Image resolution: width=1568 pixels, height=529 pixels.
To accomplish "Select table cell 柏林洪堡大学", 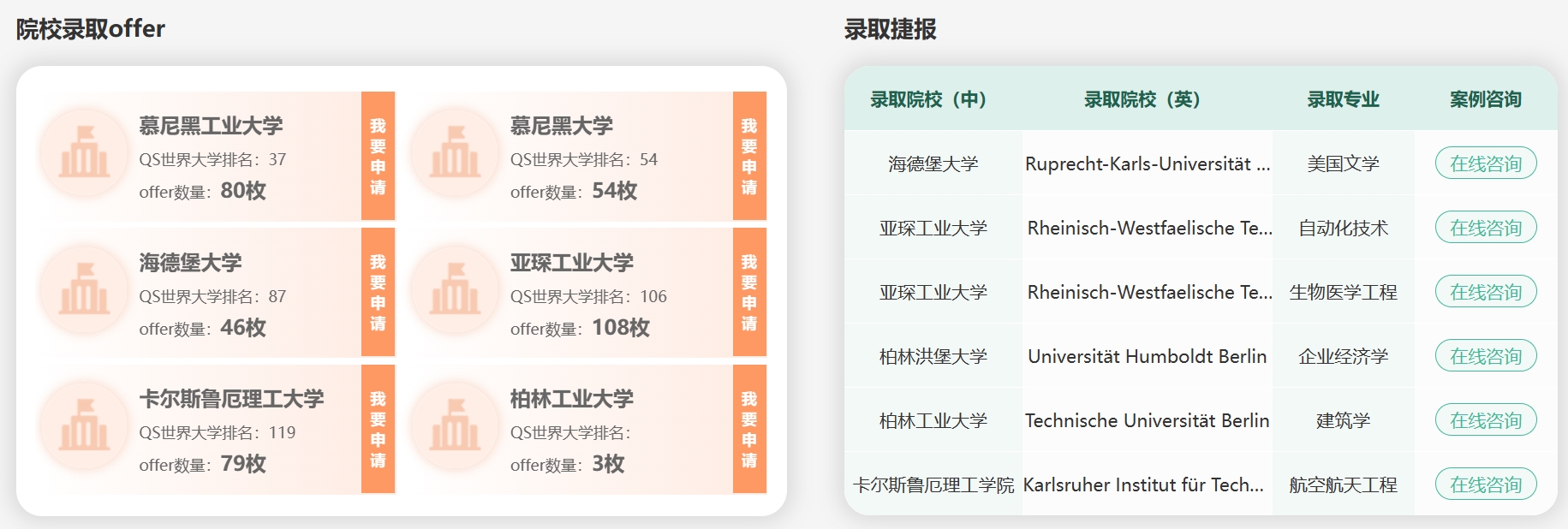I will click(933, 356).
